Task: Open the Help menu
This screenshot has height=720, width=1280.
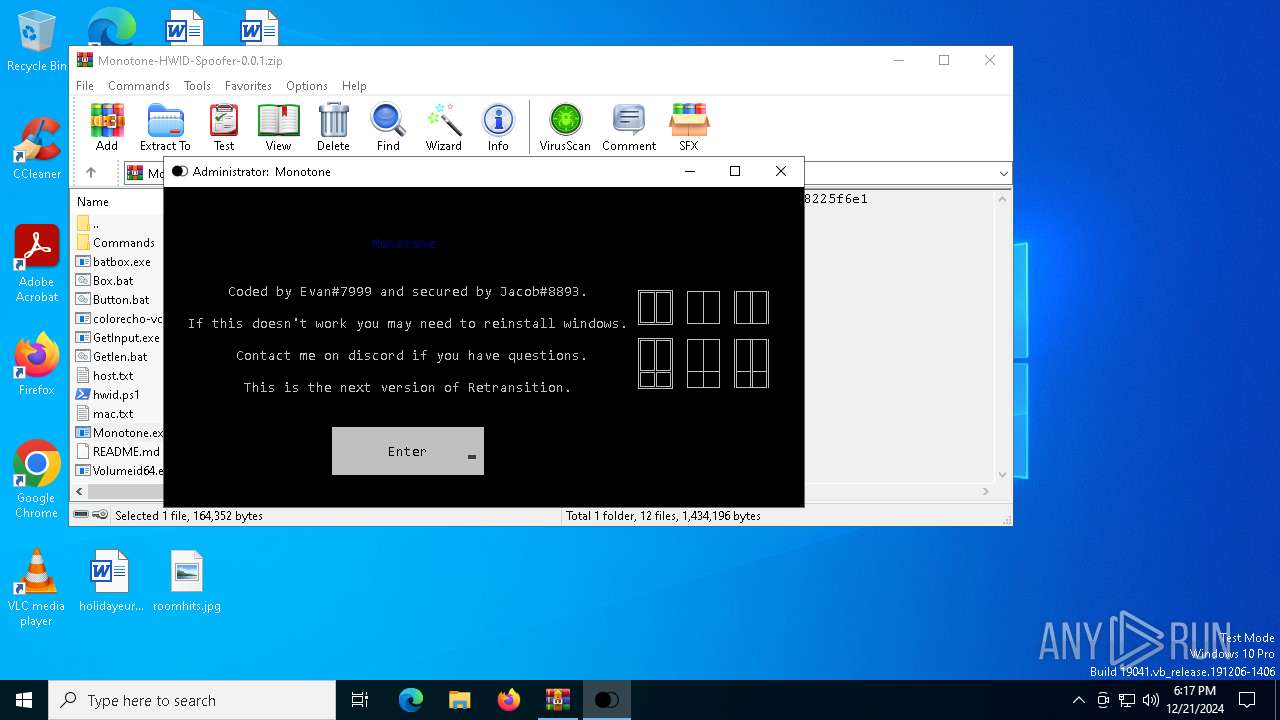Action: (354, 86)
